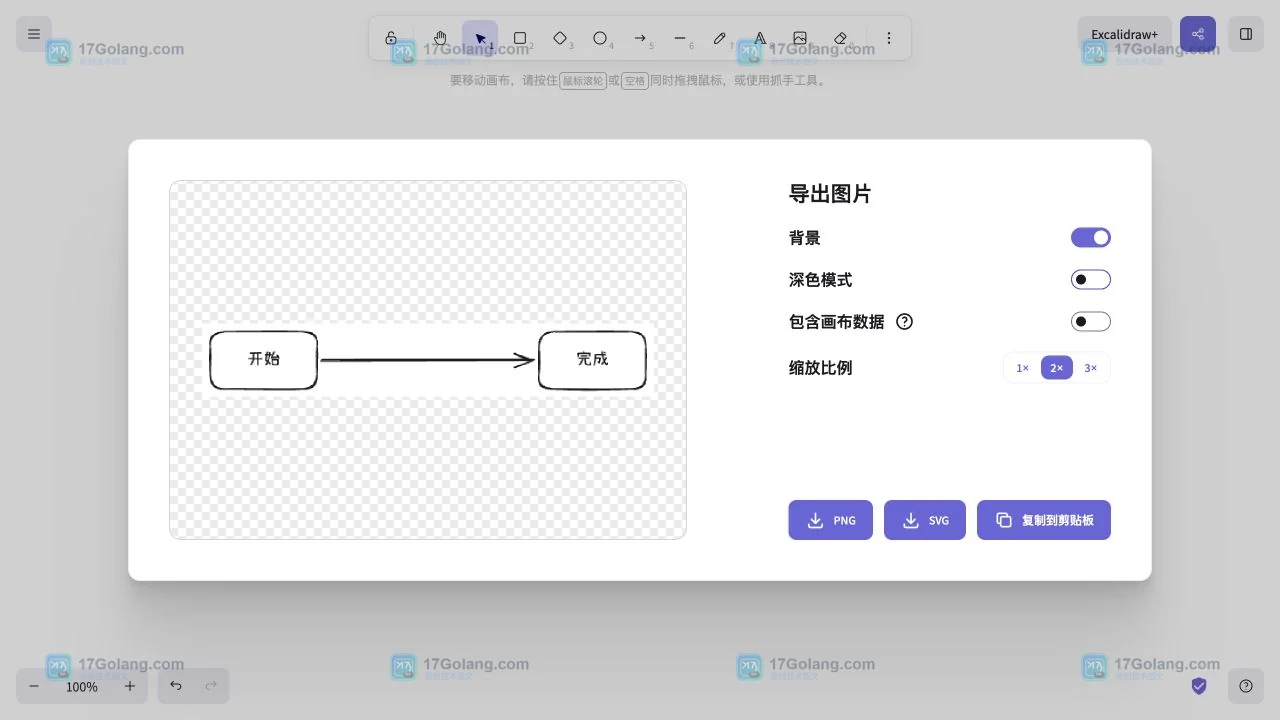Click the share collaboration icon button
This screenshot has width=1280, height=720.
[1198, 34]
